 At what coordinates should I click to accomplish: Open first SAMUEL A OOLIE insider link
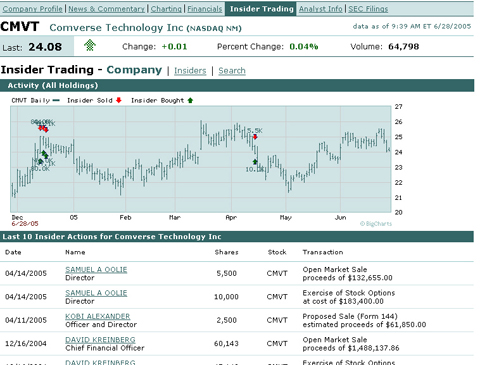[x=96, y=269]
